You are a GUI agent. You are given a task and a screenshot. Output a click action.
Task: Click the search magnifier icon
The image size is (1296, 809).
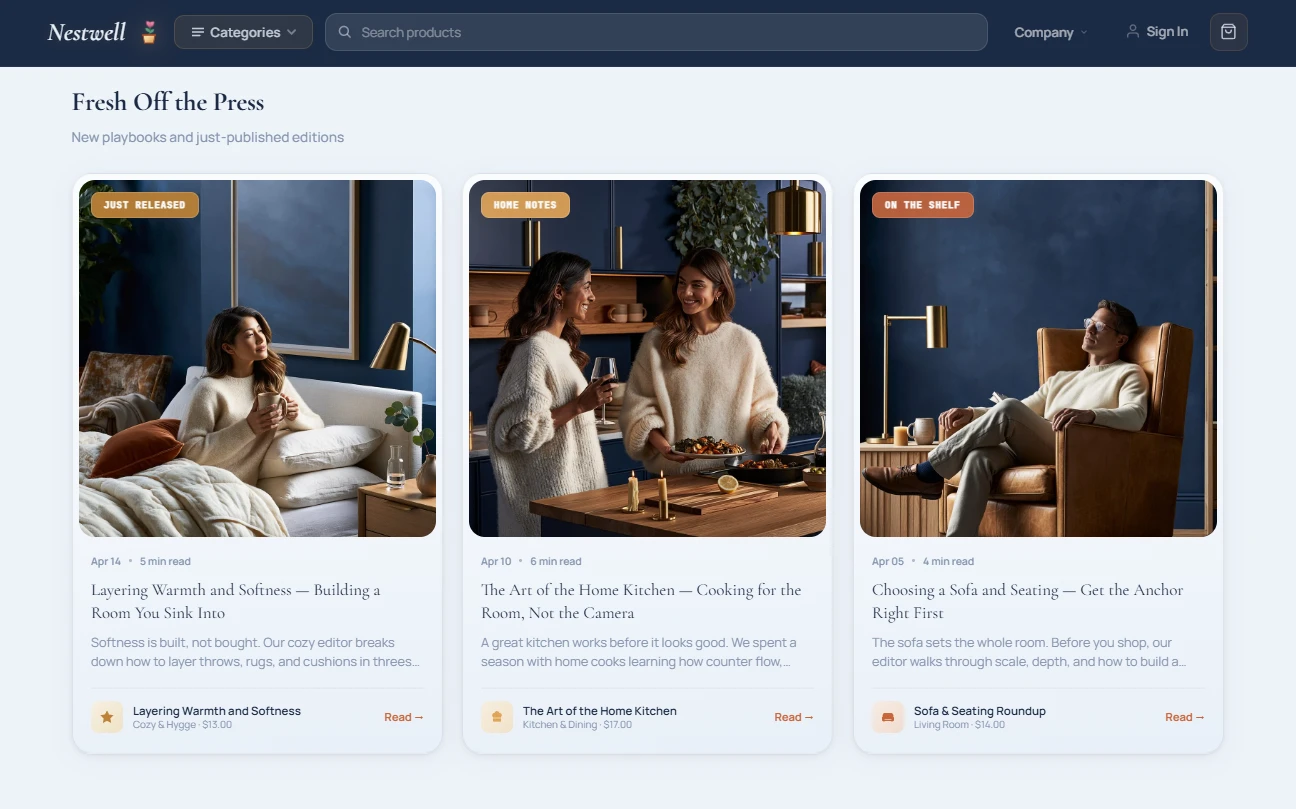coord(345,32)
